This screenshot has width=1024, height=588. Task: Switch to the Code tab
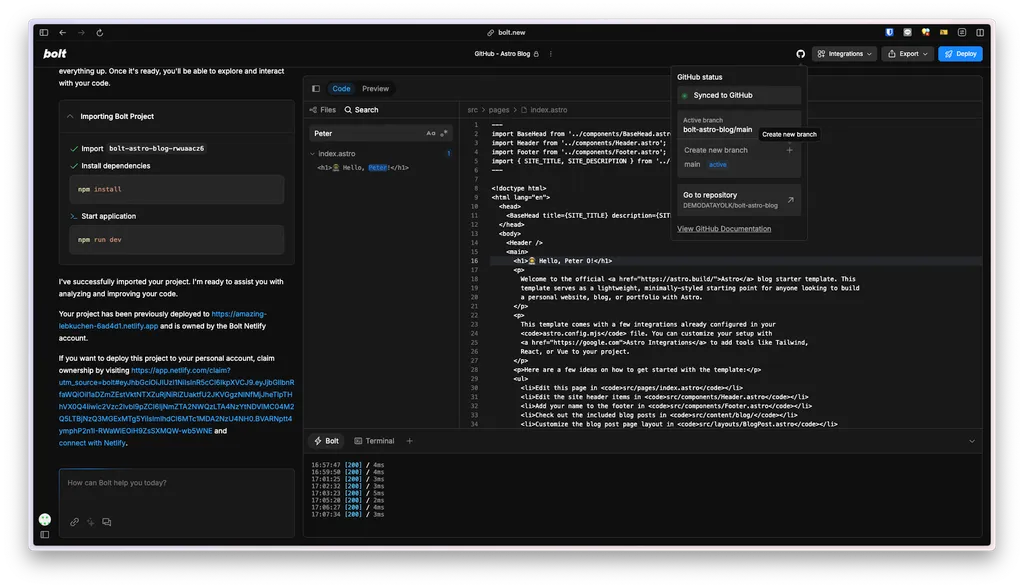point(341,89)
